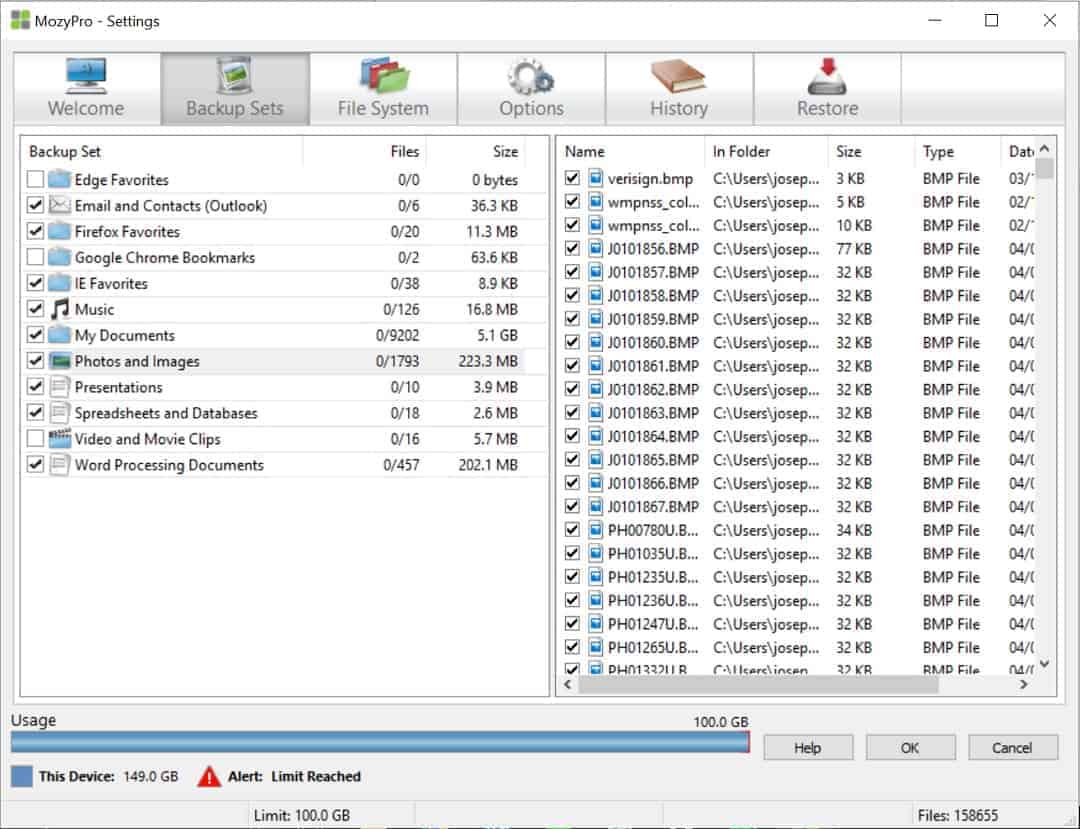
Task: Confirm settings with the OK button
Action: tap(911, 748)
